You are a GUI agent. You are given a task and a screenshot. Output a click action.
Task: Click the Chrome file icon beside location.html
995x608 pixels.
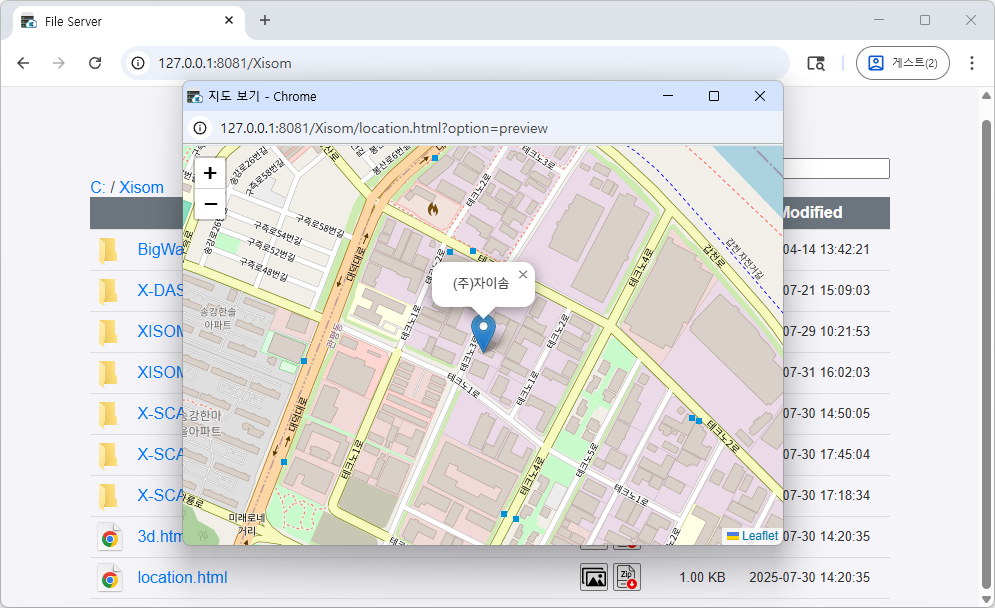pos(109,578)
